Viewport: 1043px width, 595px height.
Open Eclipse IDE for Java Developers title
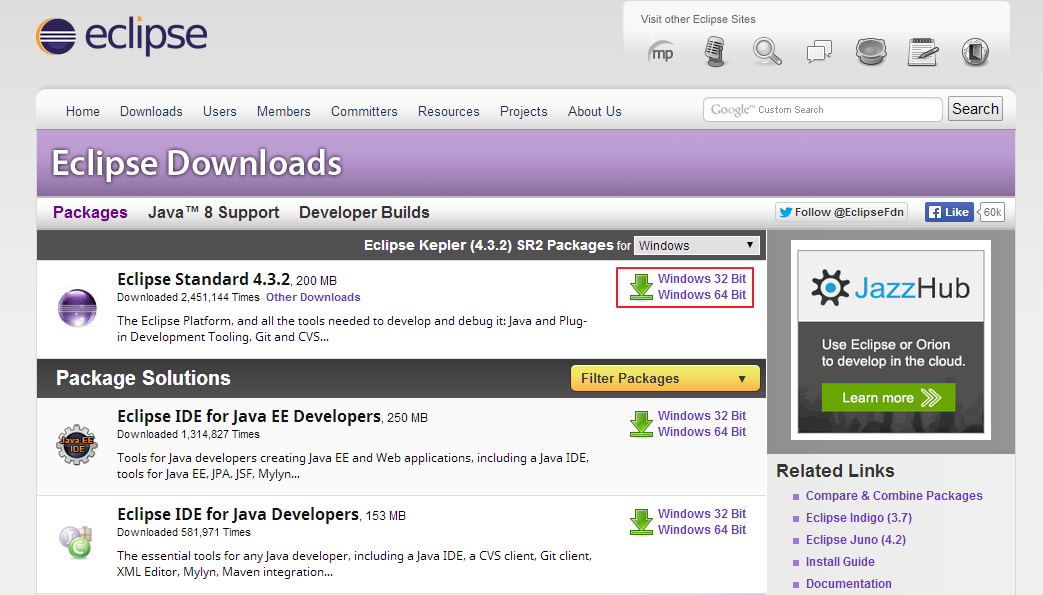click(238, 514)
